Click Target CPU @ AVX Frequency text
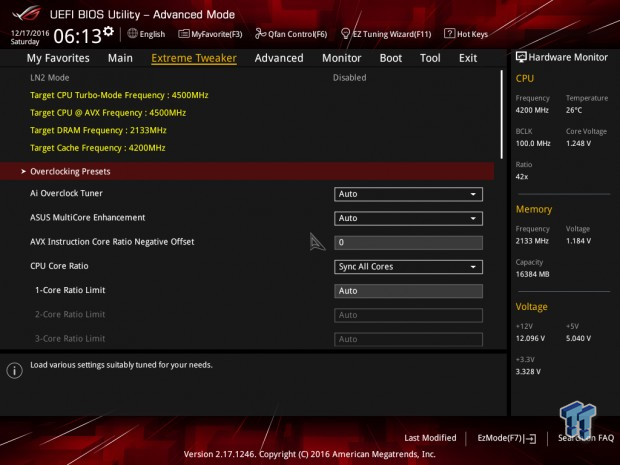The image size is (620, 465). [x=108, y=113]
